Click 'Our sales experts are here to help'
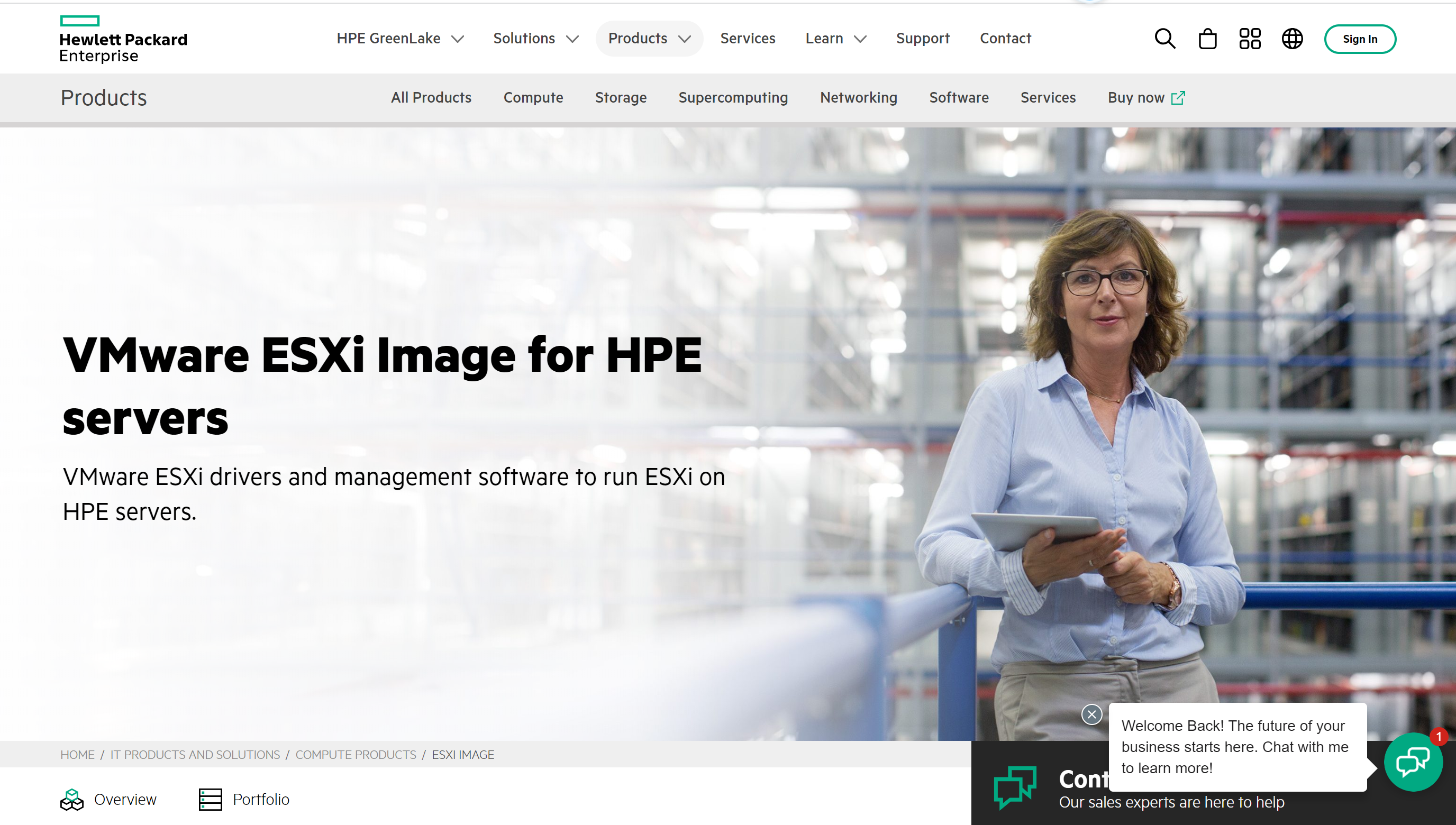 (x=1171, y=802)
